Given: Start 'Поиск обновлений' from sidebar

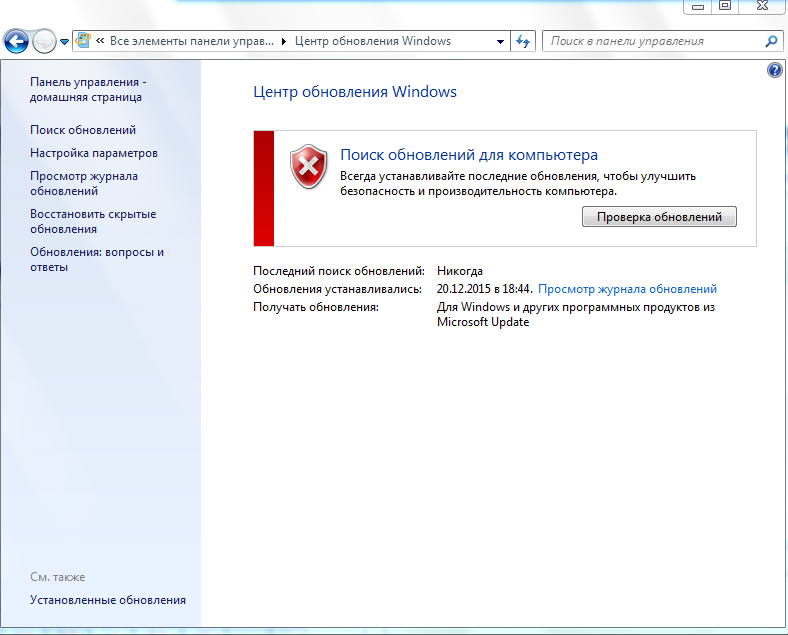Looking at the screenshot, I should click(83, 130).
